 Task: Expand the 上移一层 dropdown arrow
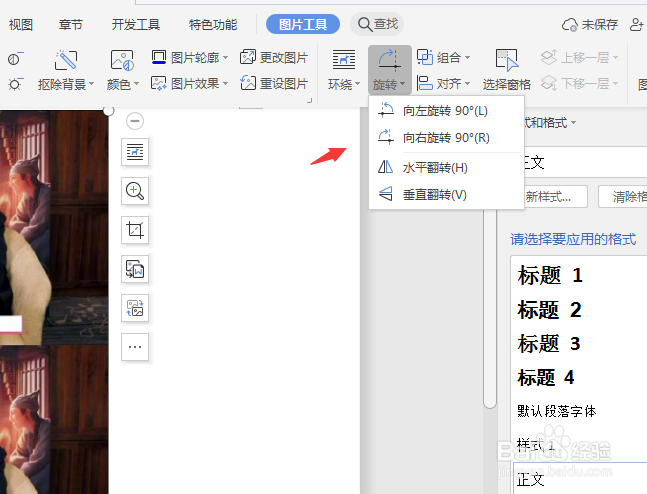(x=615, y=57)
